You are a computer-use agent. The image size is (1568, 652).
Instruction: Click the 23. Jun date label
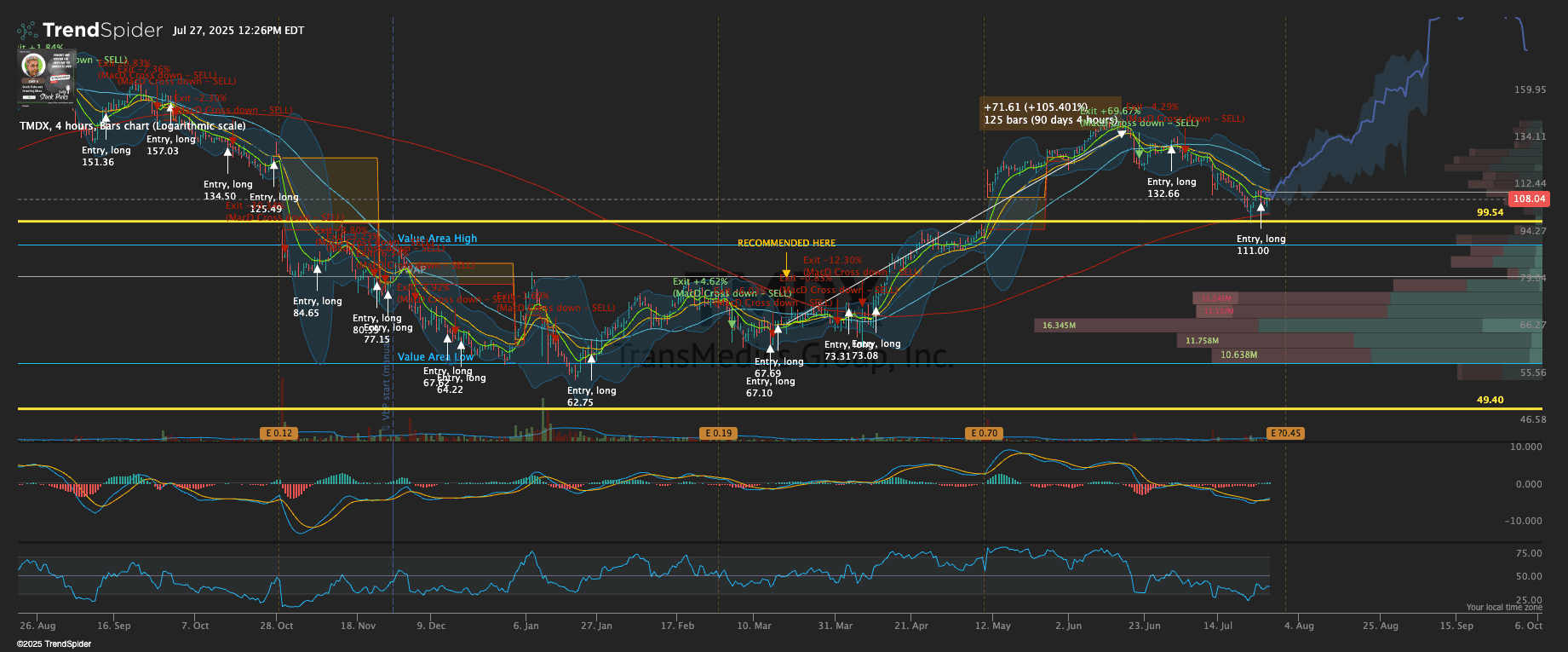(x=1144, y=626)
